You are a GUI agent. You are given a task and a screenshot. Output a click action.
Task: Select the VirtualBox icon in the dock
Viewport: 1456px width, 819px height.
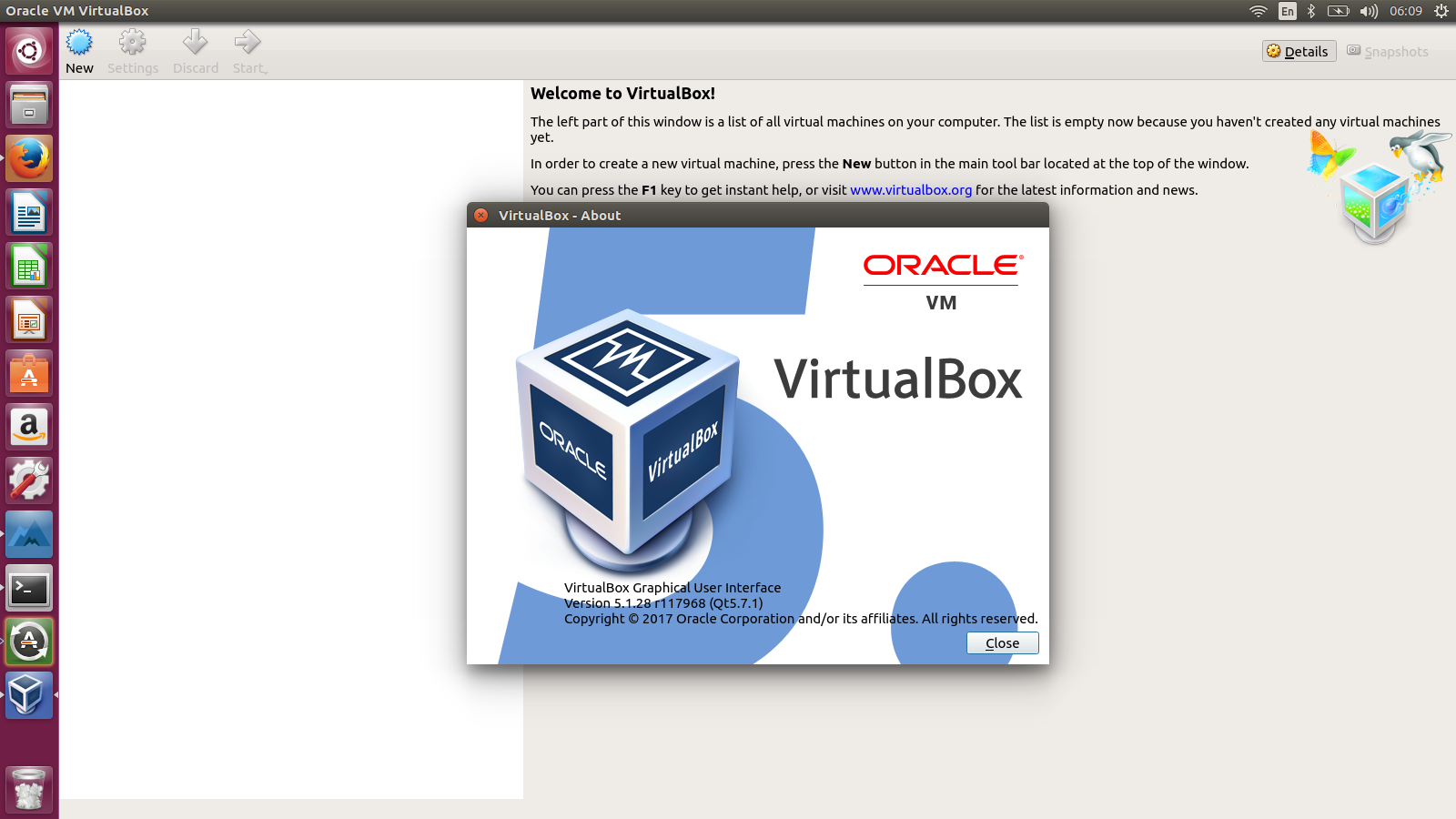29,695
